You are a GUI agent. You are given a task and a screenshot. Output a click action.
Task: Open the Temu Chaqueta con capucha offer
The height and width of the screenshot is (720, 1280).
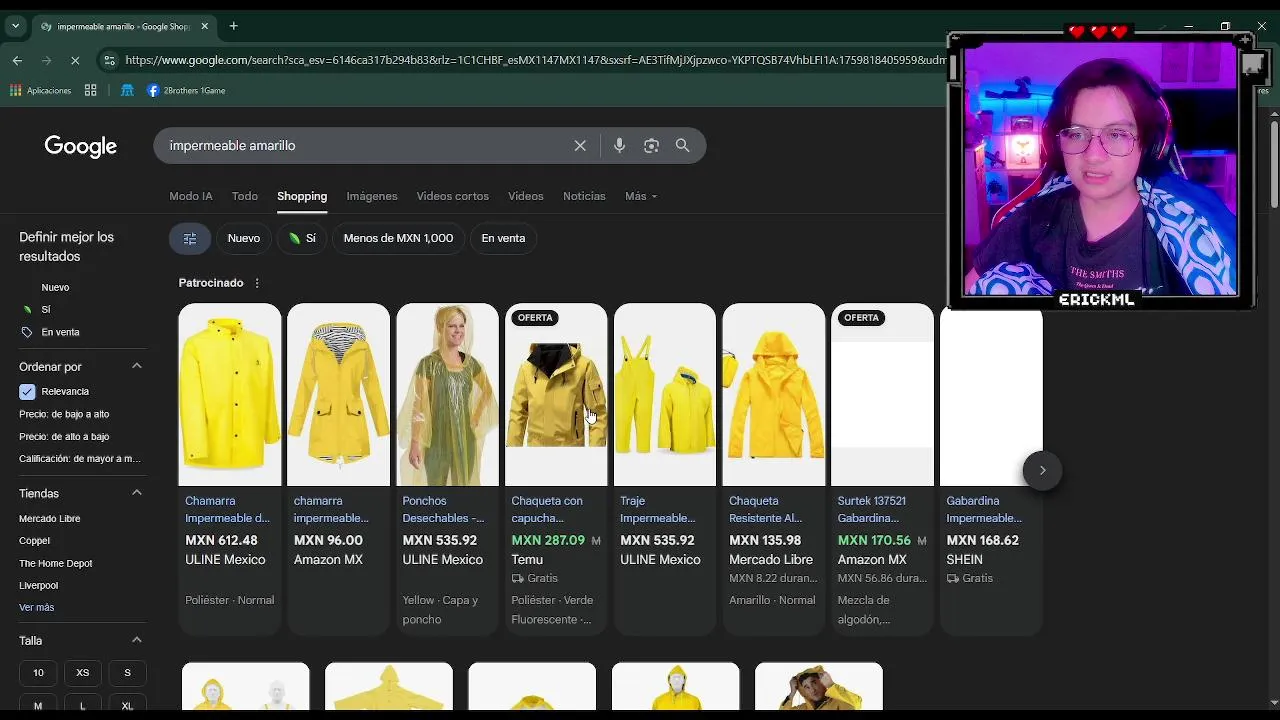tap(556, 468)
